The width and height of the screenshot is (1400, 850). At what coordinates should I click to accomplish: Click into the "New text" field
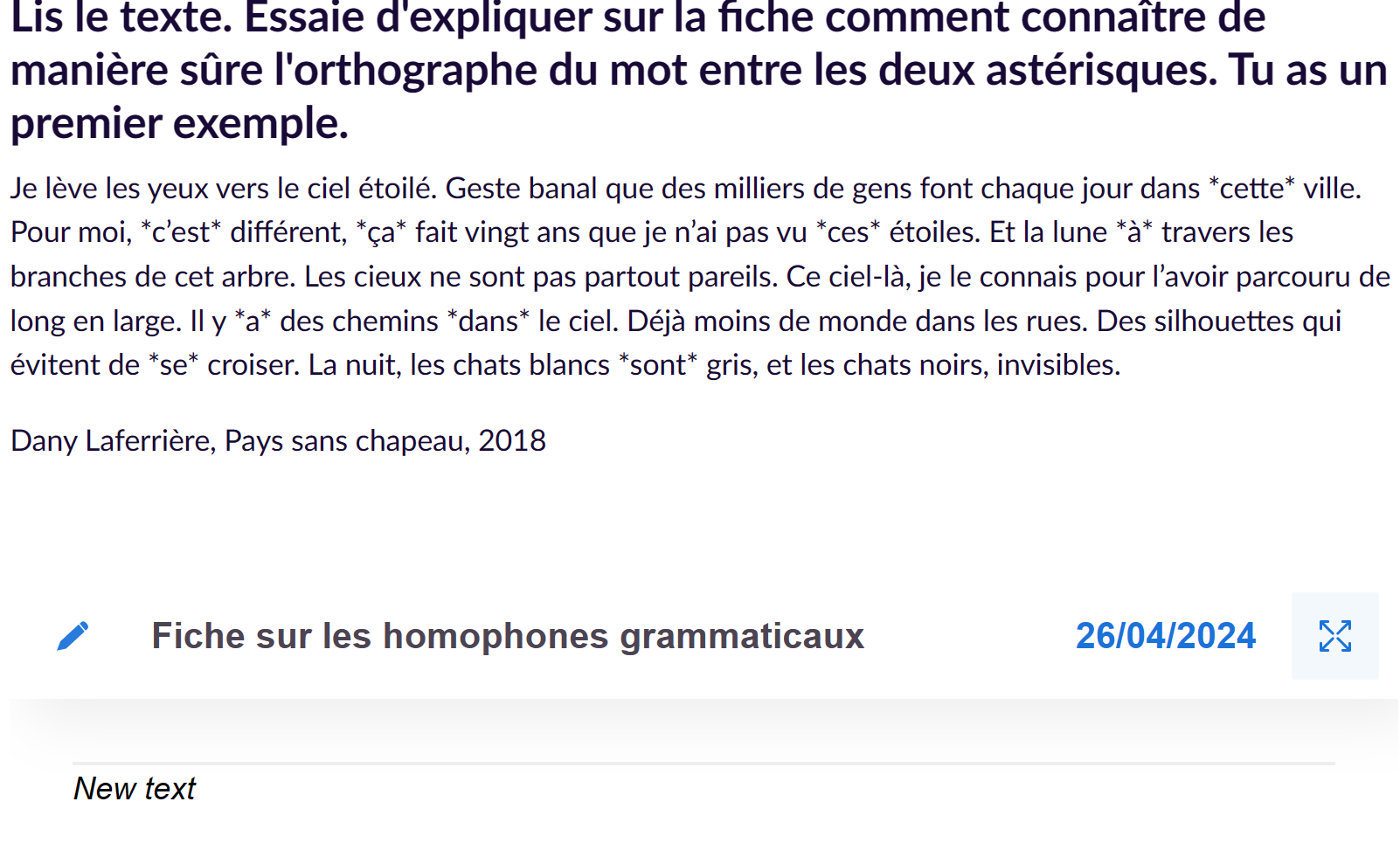[x=135, y=789]
